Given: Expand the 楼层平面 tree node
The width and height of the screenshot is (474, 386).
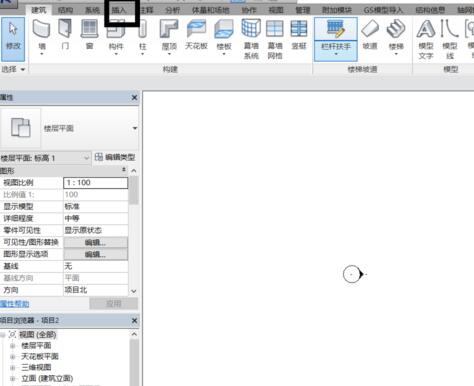Looking at the screenshot, I should pos(13,346).
